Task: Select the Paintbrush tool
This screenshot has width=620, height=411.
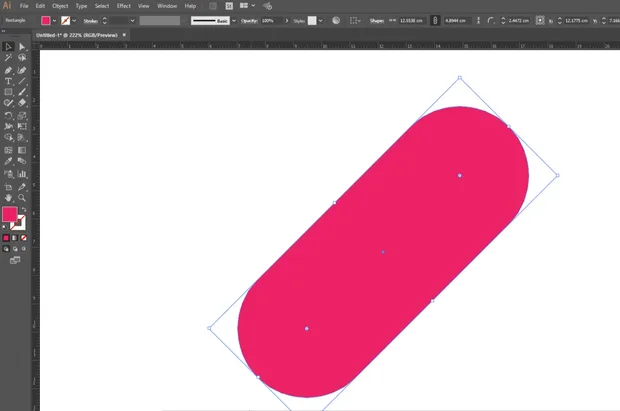Action: coord(22,92)
